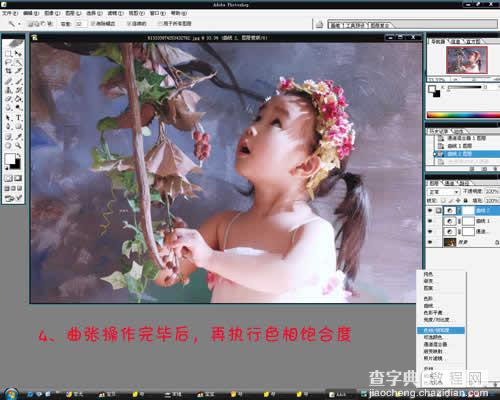This screenshot has width=500, height=400.
Task: Select the Magic Wand tool in the toolbox
Action: point(18,62)
